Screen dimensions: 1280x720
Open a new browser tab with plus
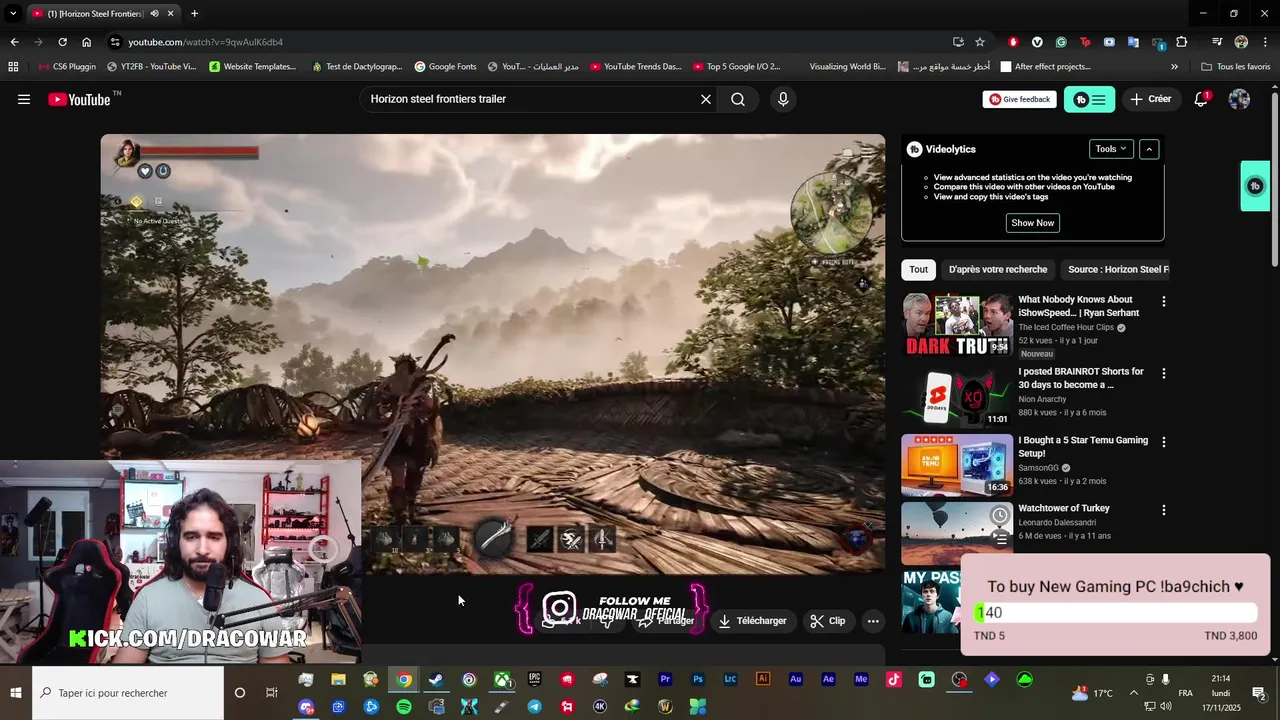pos(194,14)
